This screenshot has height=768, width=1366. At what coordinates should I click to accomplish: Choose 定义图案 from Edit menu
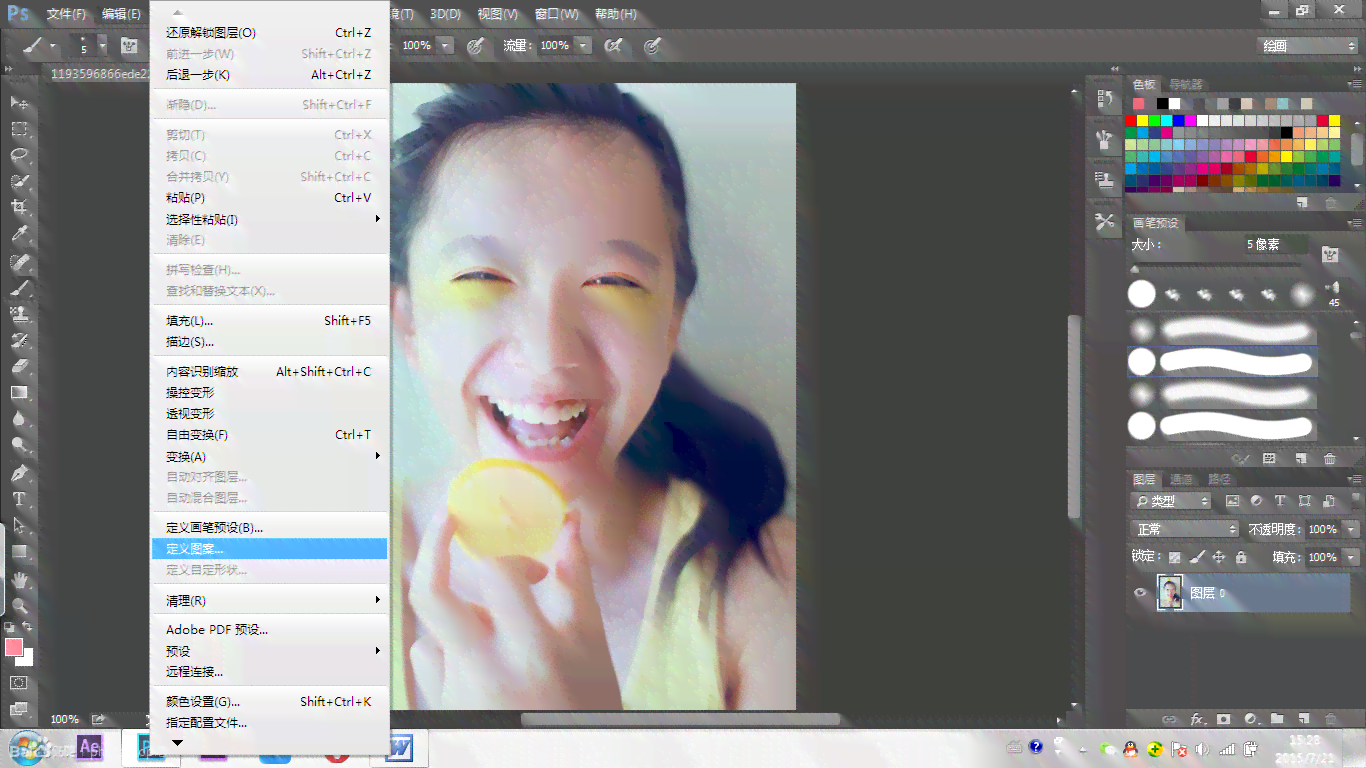pos(269,548)
